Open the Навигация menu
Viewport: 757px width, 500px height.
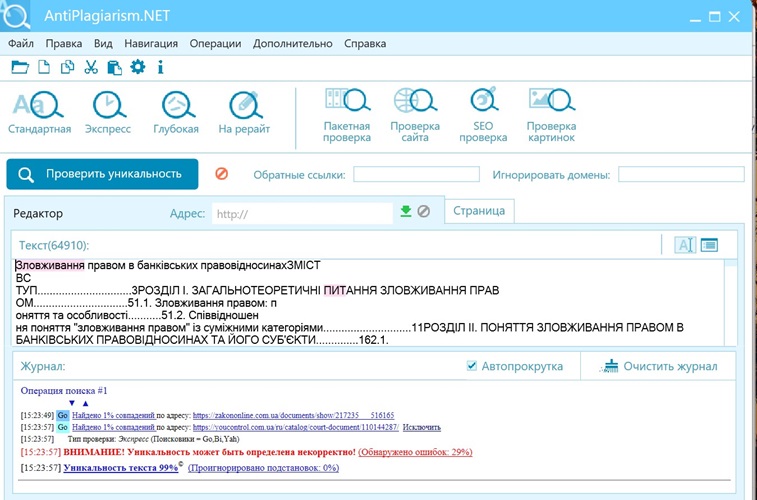(151, 43)
